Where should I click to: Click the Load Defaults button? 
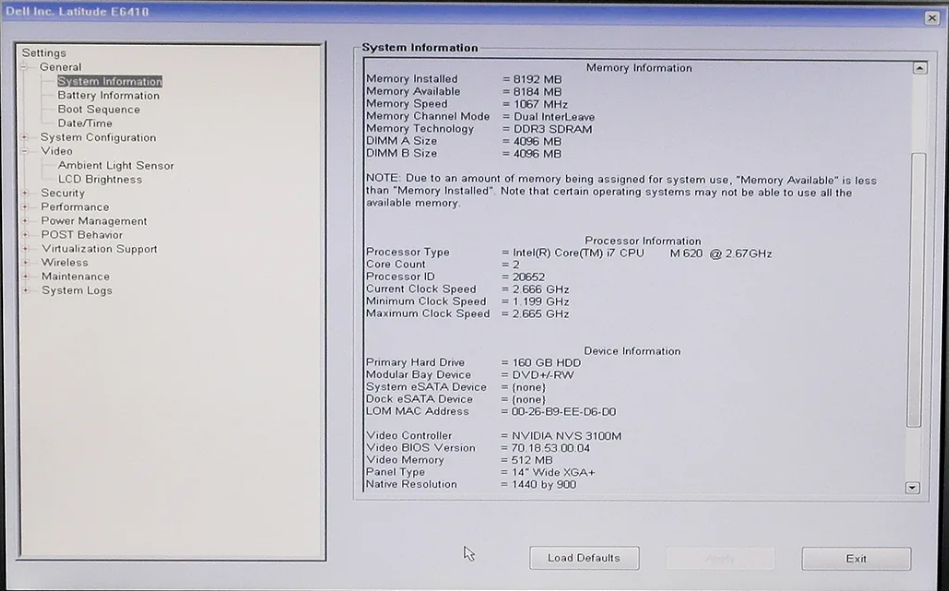pyautogui.click(x=584, y=558)
